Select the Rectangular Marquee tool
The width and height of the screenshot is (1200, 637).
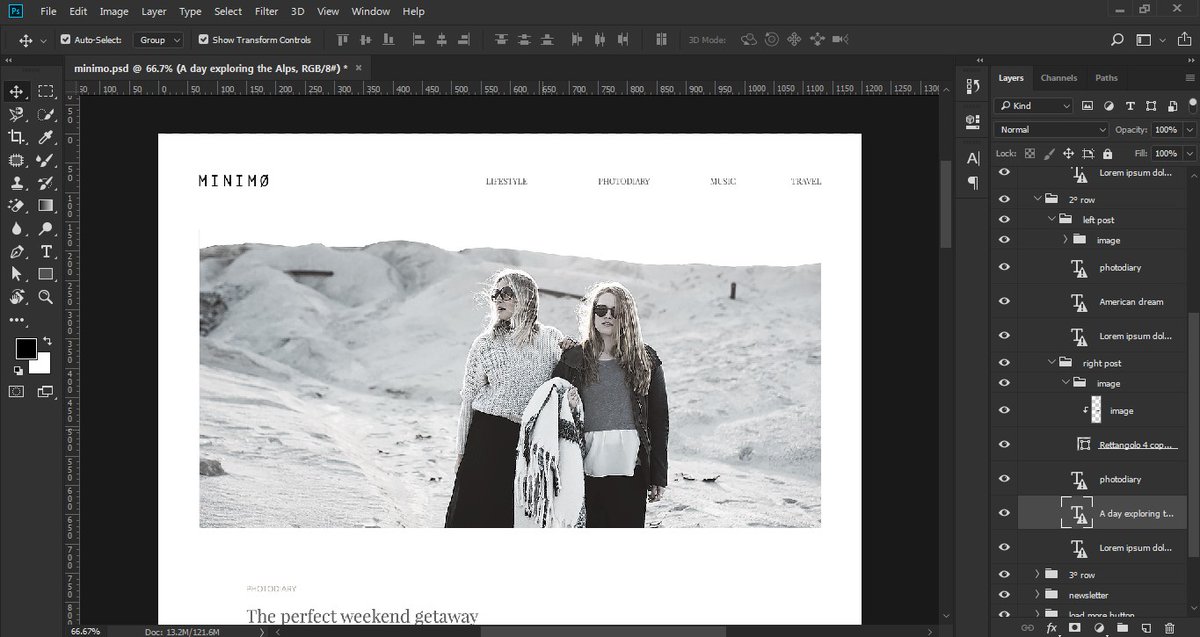pyautogui.click(x=46, y=91)
